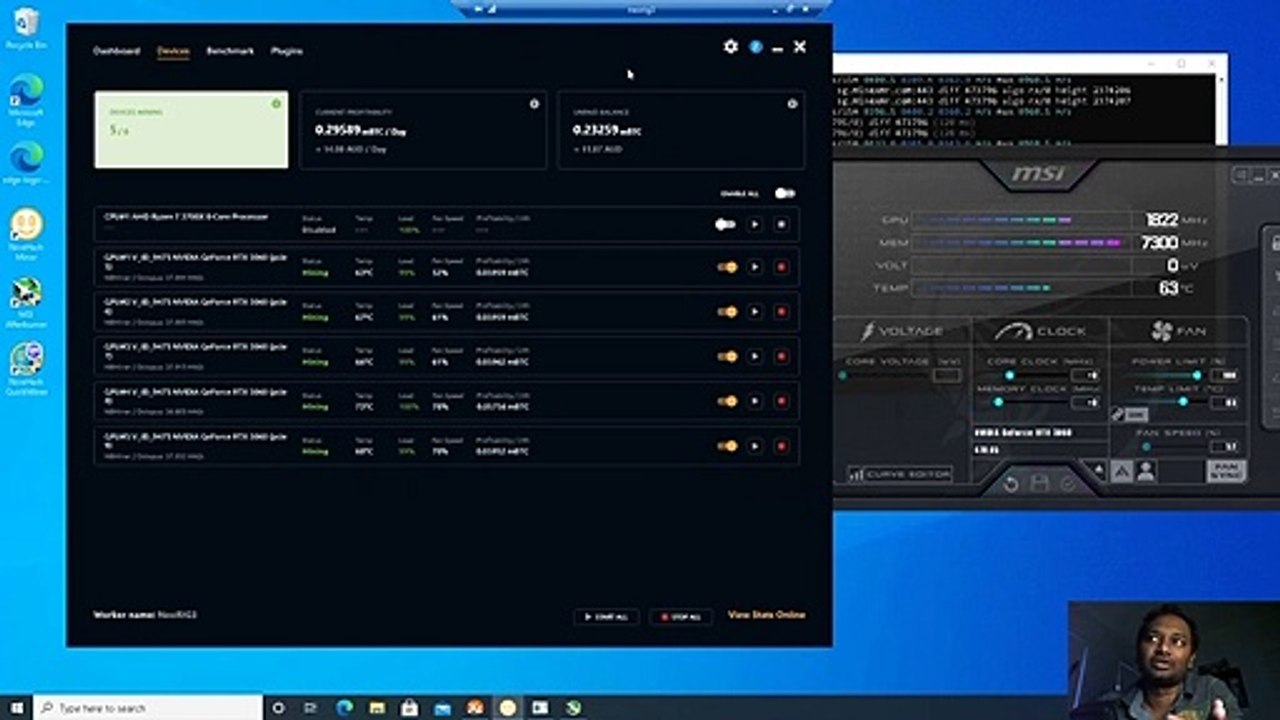1280x720 pixels.
Task: Stop the AMD Ryzen CPU device
Action: coord(781,224)
